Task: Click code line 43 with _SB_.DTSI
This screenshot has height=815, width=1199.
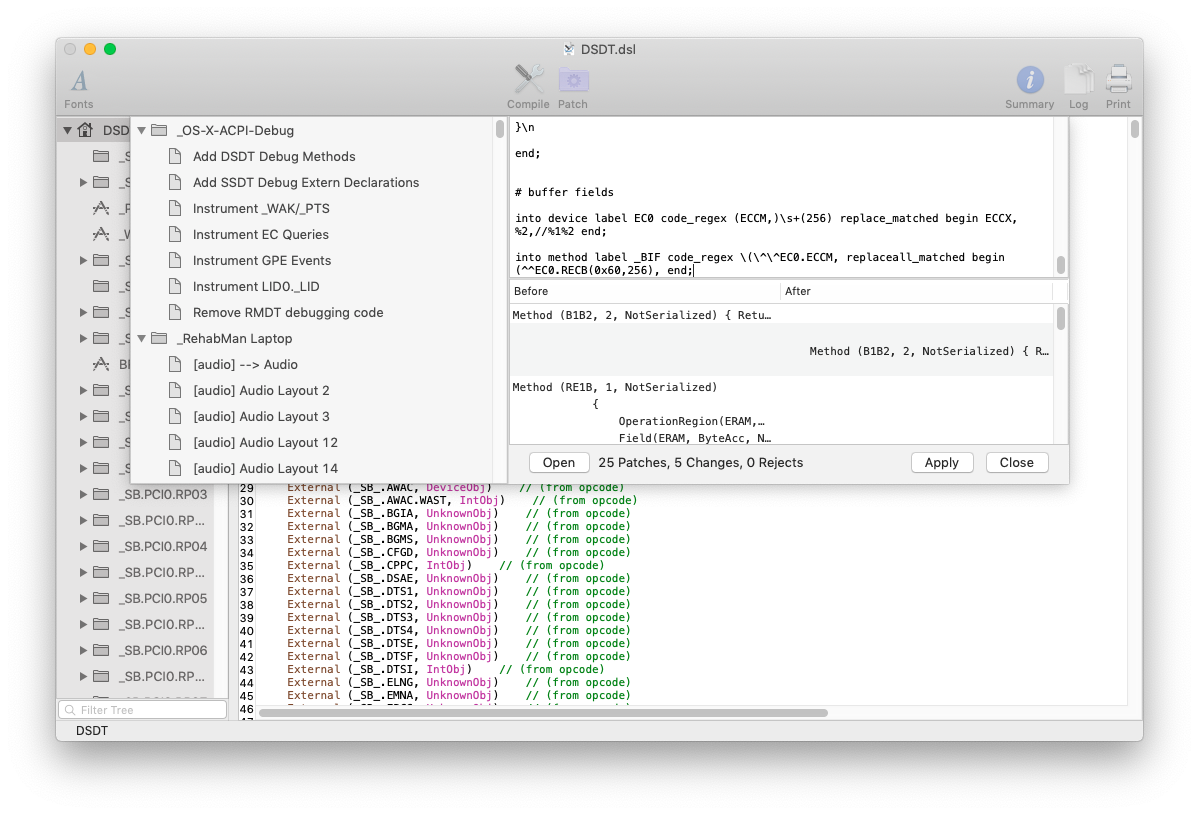Action: tap(445, 670)
